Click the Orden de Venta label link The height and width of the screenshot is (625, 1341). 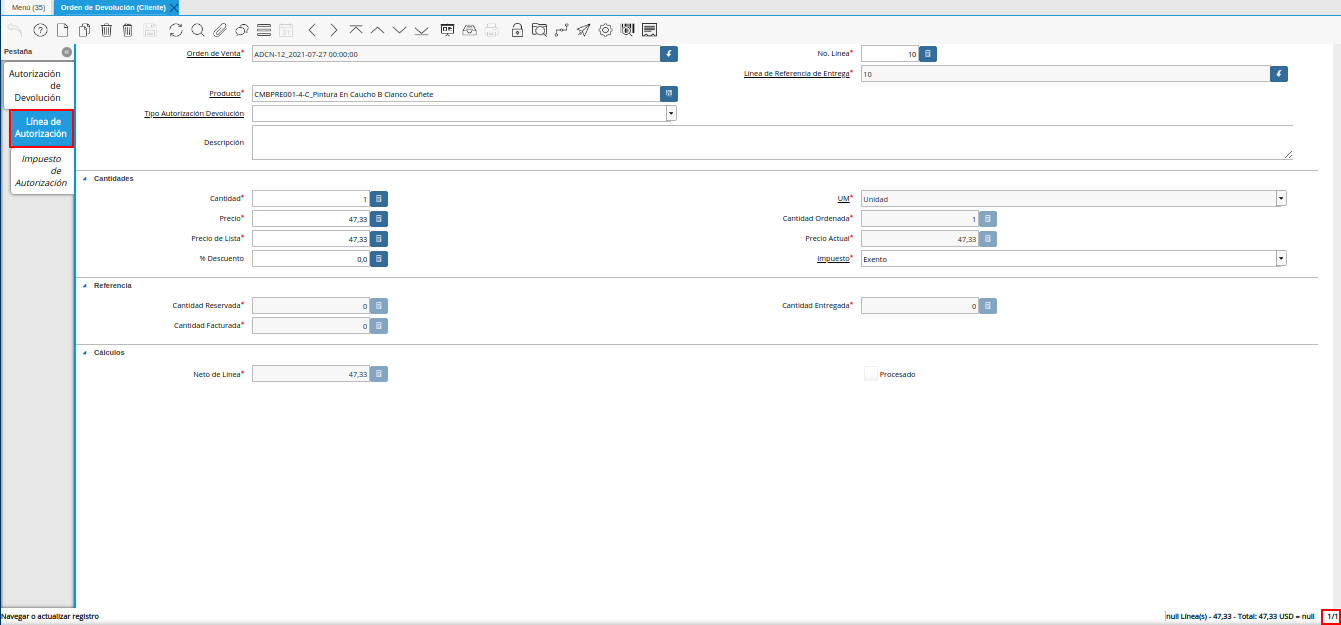coord(214,53)
